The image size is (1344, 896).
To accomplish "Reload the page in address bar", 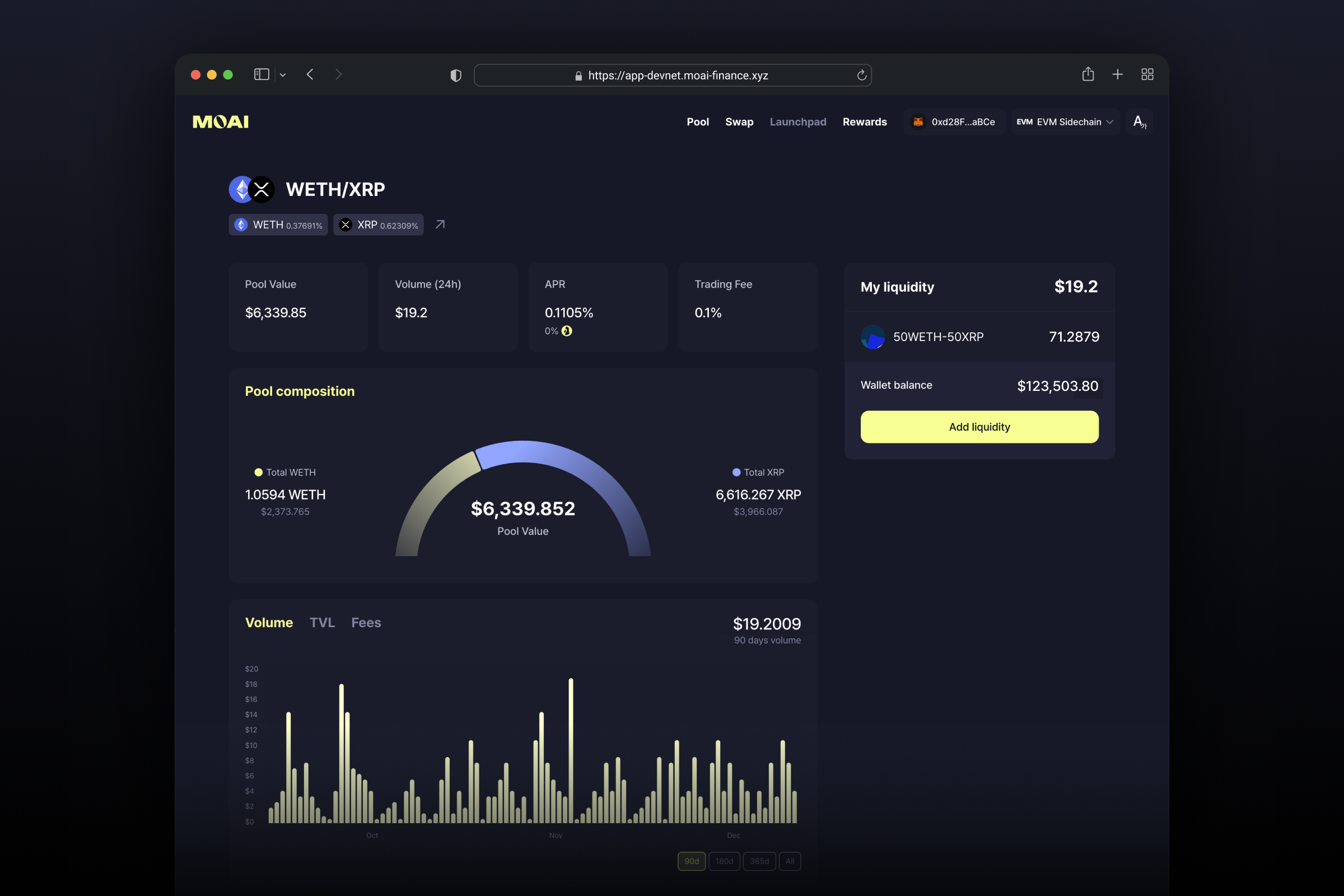I will click(861, 76).
